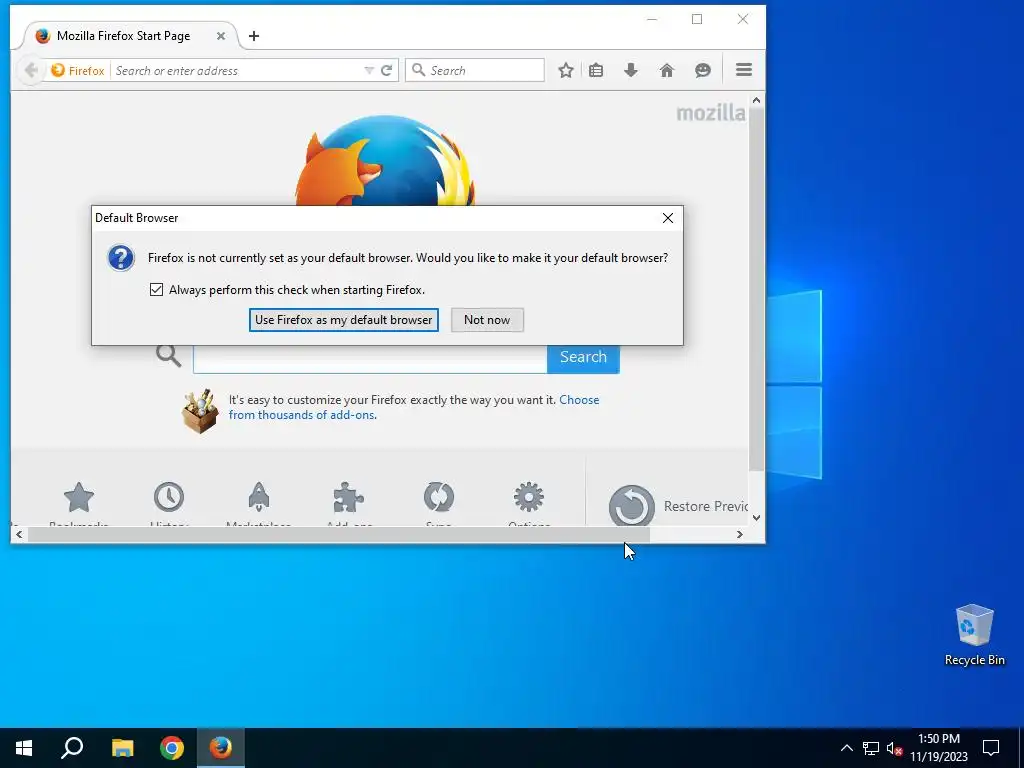Uncheck Always perform this check checkbox
Image resolution: width=1024 pixels, height=768 pixels.
[x=156, y=289]
